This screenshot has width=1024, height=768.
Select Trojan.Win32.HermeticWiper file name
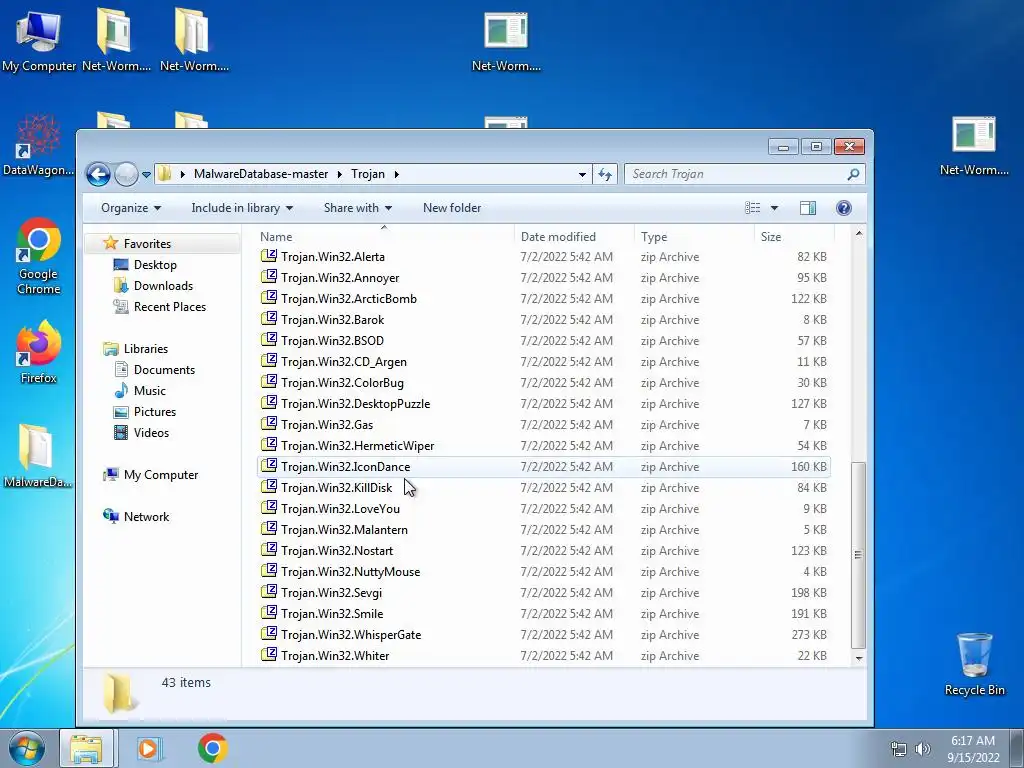click(x=357, y=446)
